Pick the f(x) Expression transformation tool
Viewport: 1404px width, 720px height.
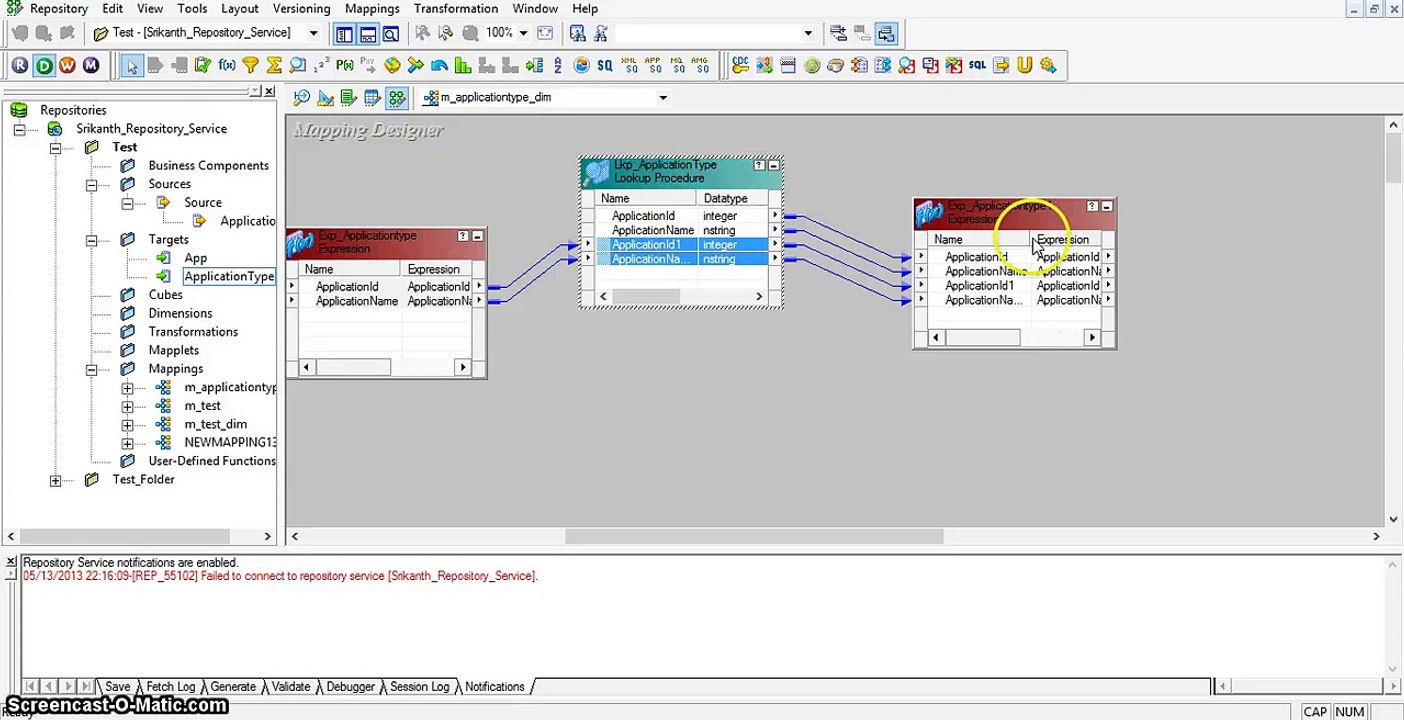[227, 65]
